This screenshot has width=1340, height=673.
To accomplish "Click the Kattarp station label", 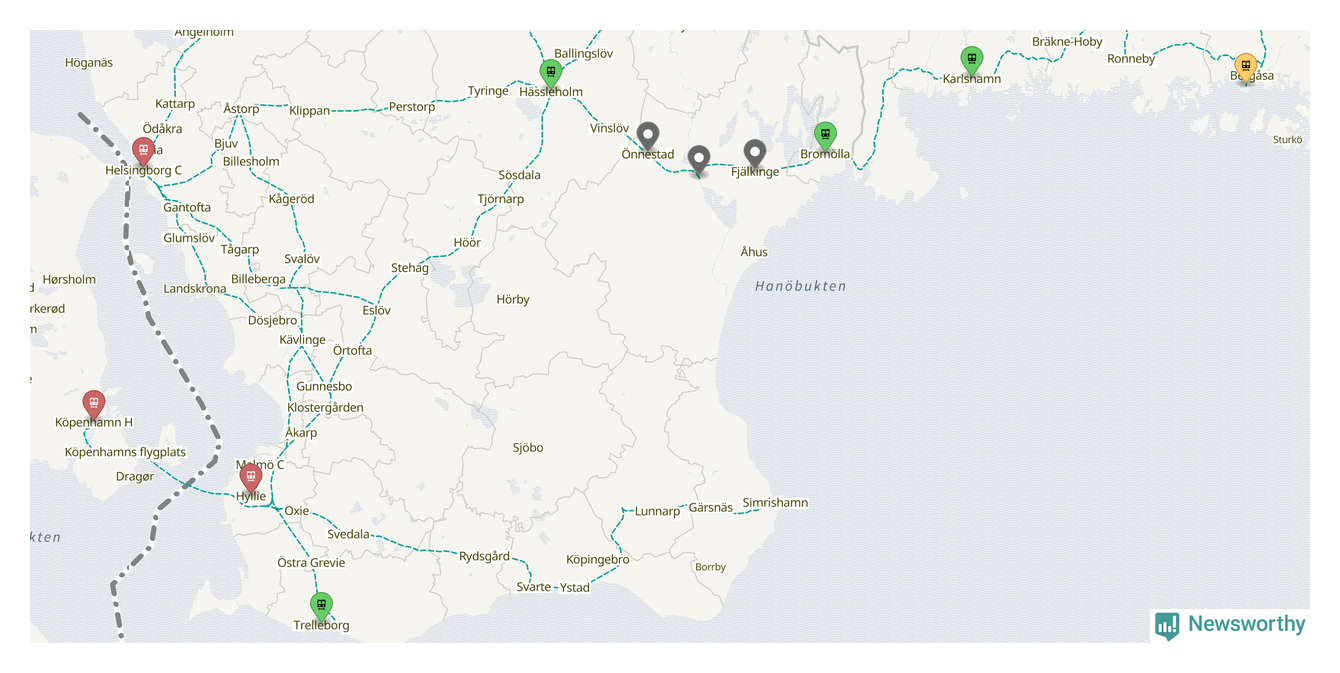I will (x=175, y=103).
